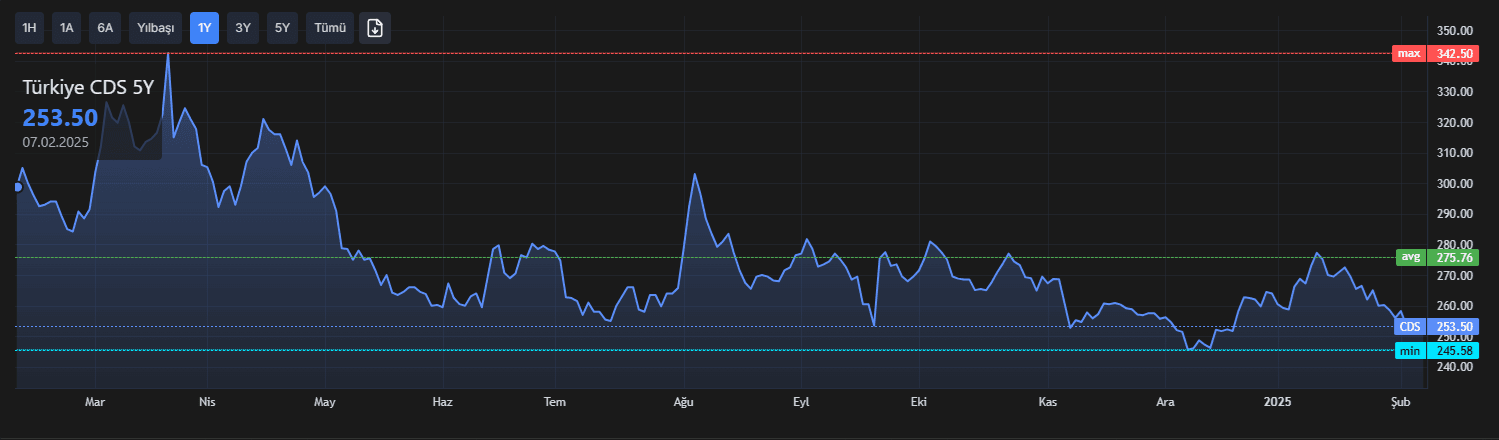Select the active 1Y range button
The image size is (1499, 440).
(204, 28)
